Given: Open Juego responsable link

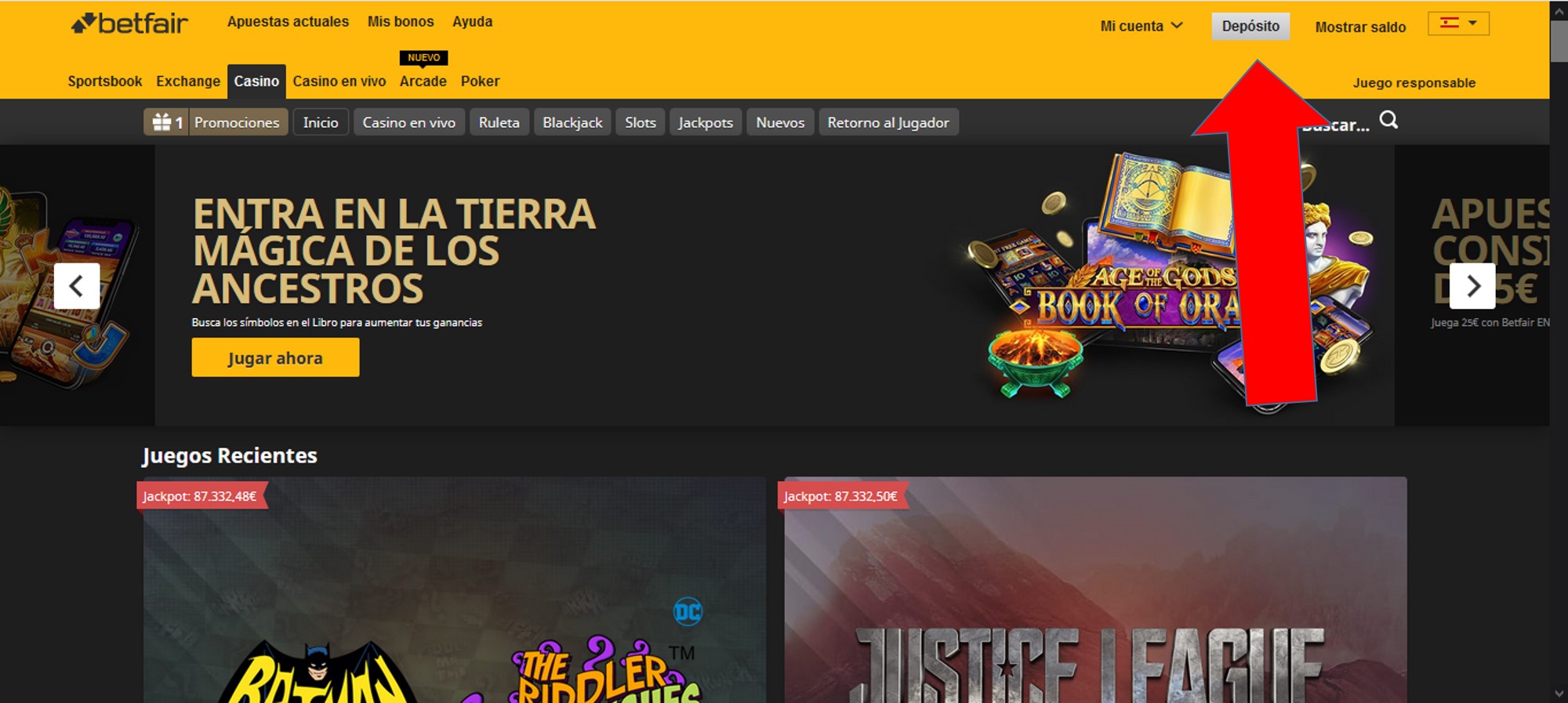Looking at the screenshot, I should click(1414, 83).
